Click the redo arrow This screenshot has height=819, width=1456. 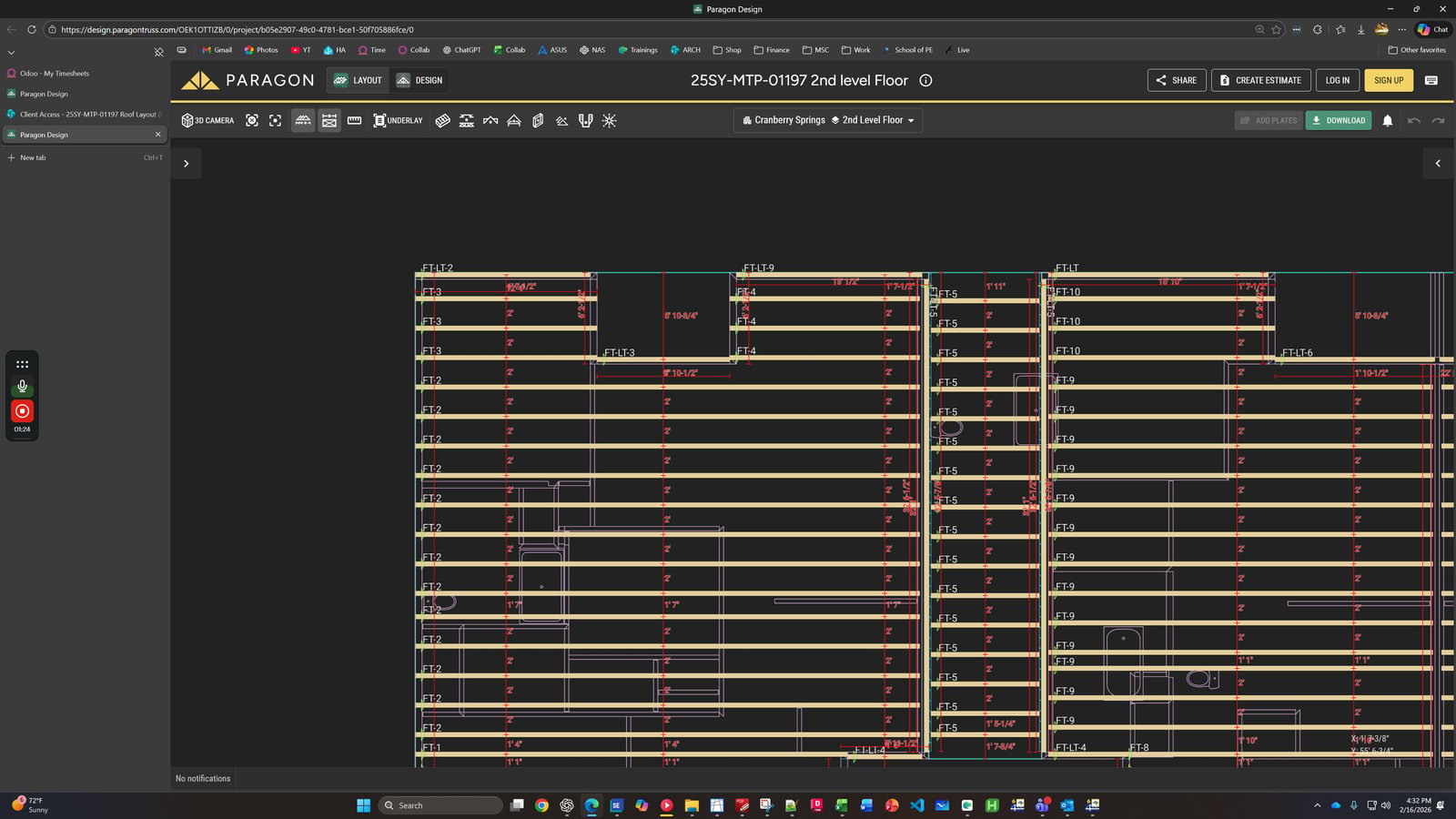click(1438, 120)
